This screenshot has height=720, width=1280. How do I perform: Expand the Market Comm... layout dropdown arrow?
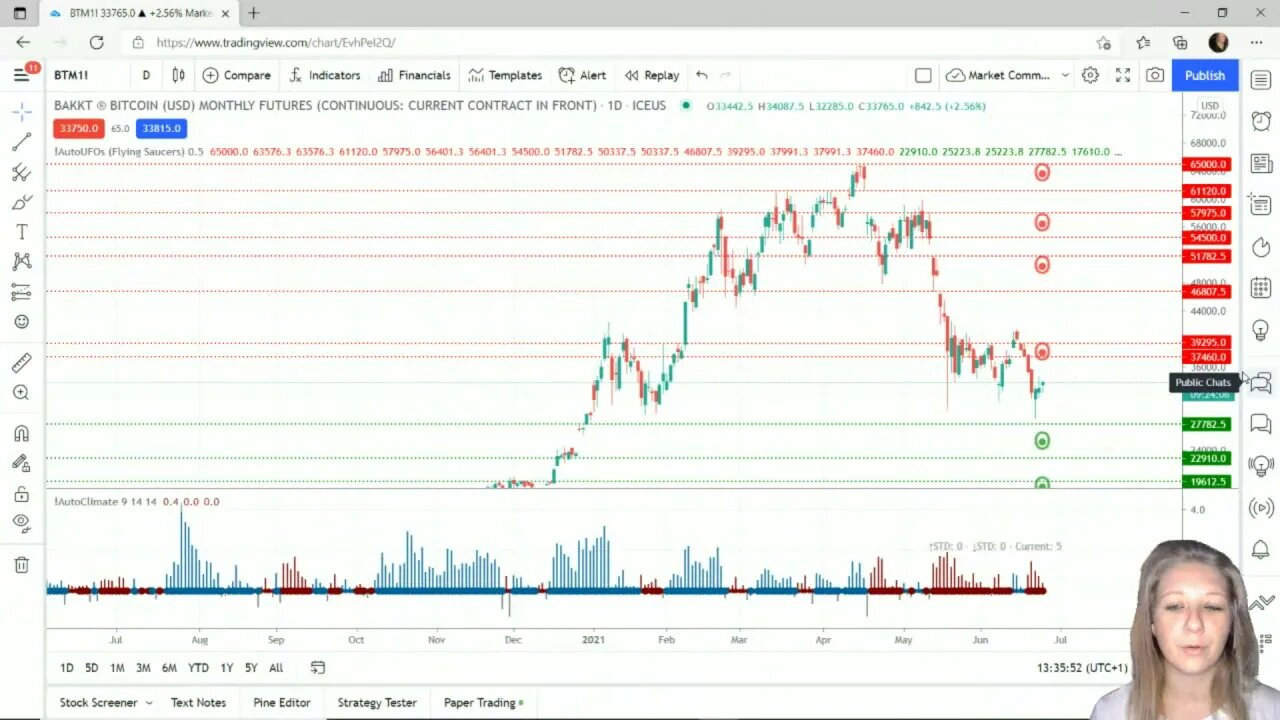pyautogui.click(x=1065, y=75)
